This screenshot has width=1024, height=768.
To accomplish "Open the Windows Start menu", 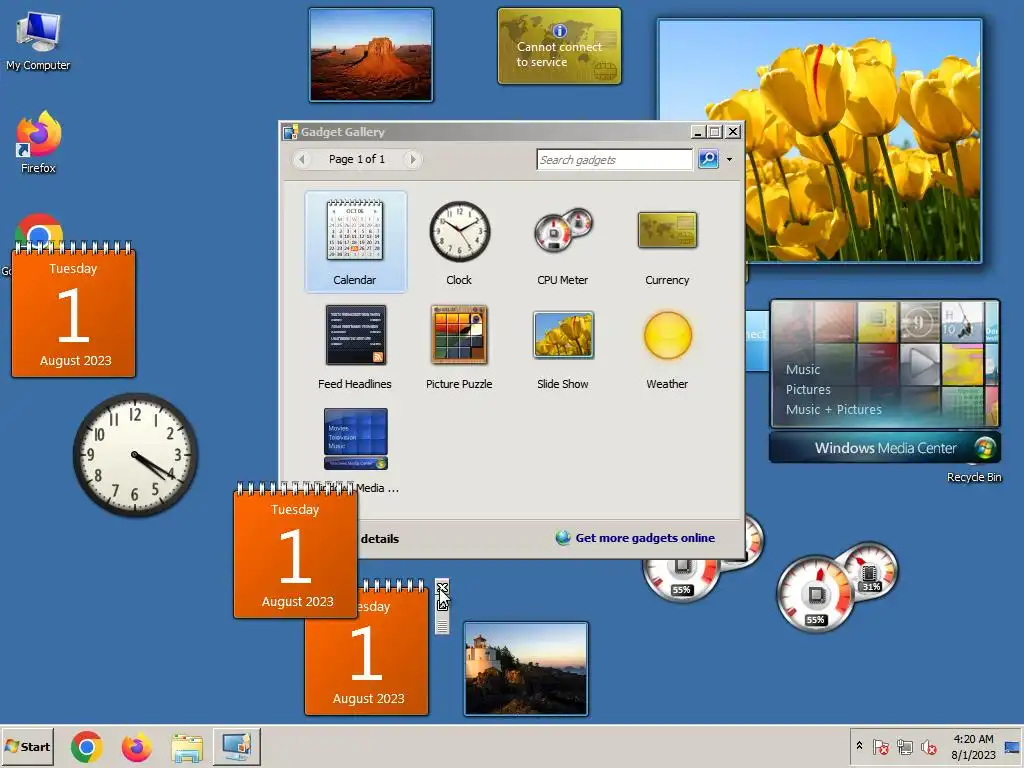I will click(x=27, y=746).
